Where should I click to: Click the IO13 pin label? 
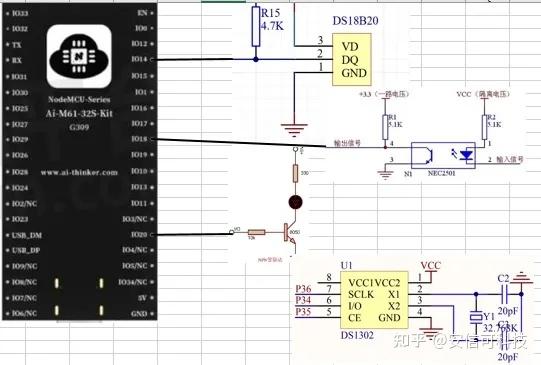point(139,187)
